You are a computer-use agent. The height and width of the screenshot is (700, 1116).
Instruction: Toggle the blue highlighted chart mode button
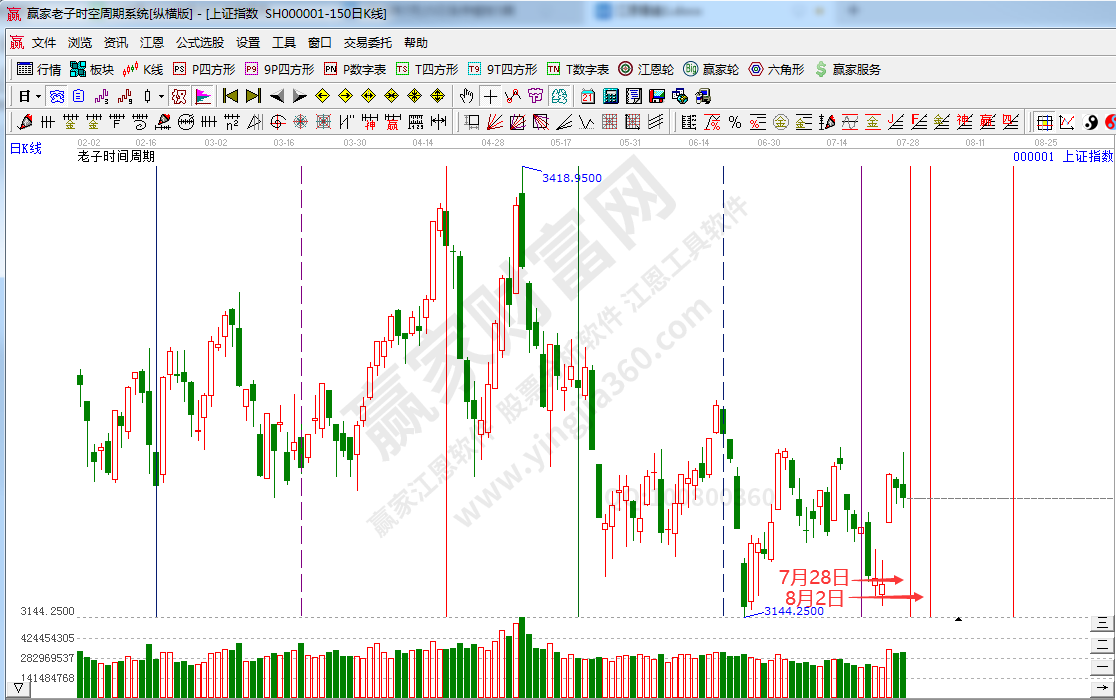coord(56,96)
